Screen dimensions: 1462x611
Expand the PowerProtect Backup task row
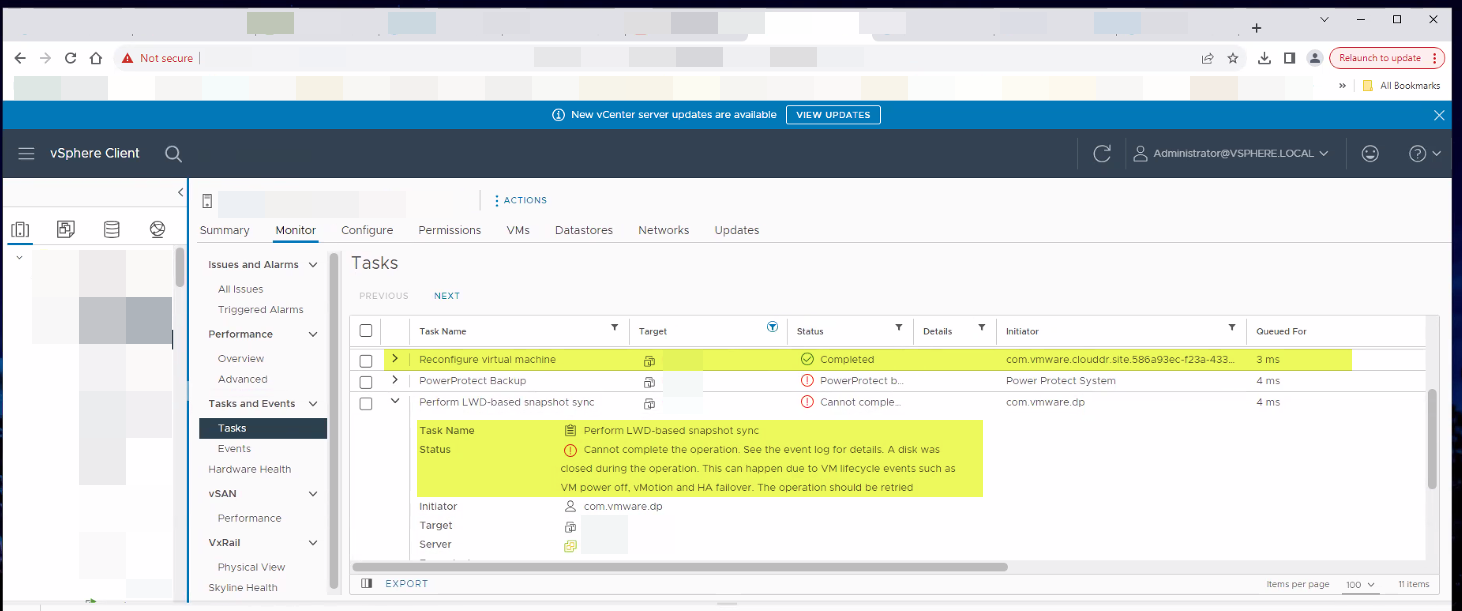pyautogui.click(x=395, y=380)
